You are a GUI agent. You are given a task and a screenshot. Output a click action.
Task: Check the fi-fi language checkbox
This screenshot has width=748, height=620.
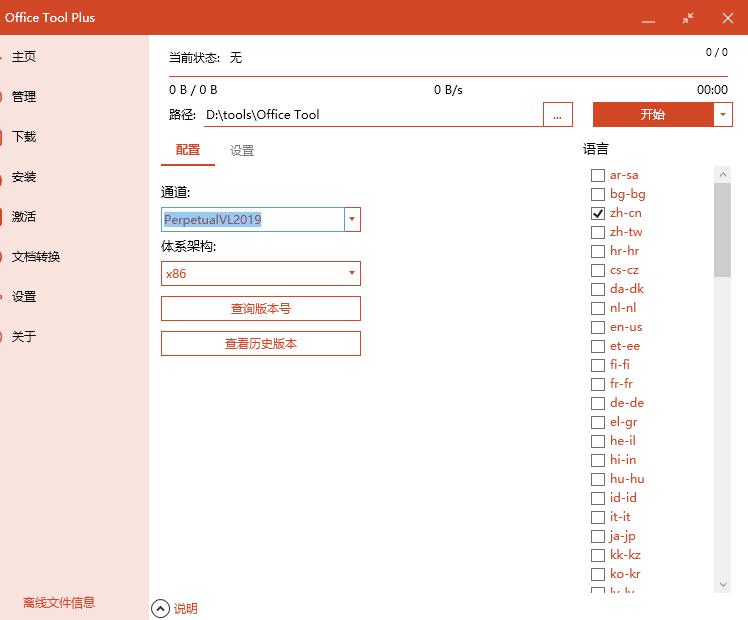598,365
